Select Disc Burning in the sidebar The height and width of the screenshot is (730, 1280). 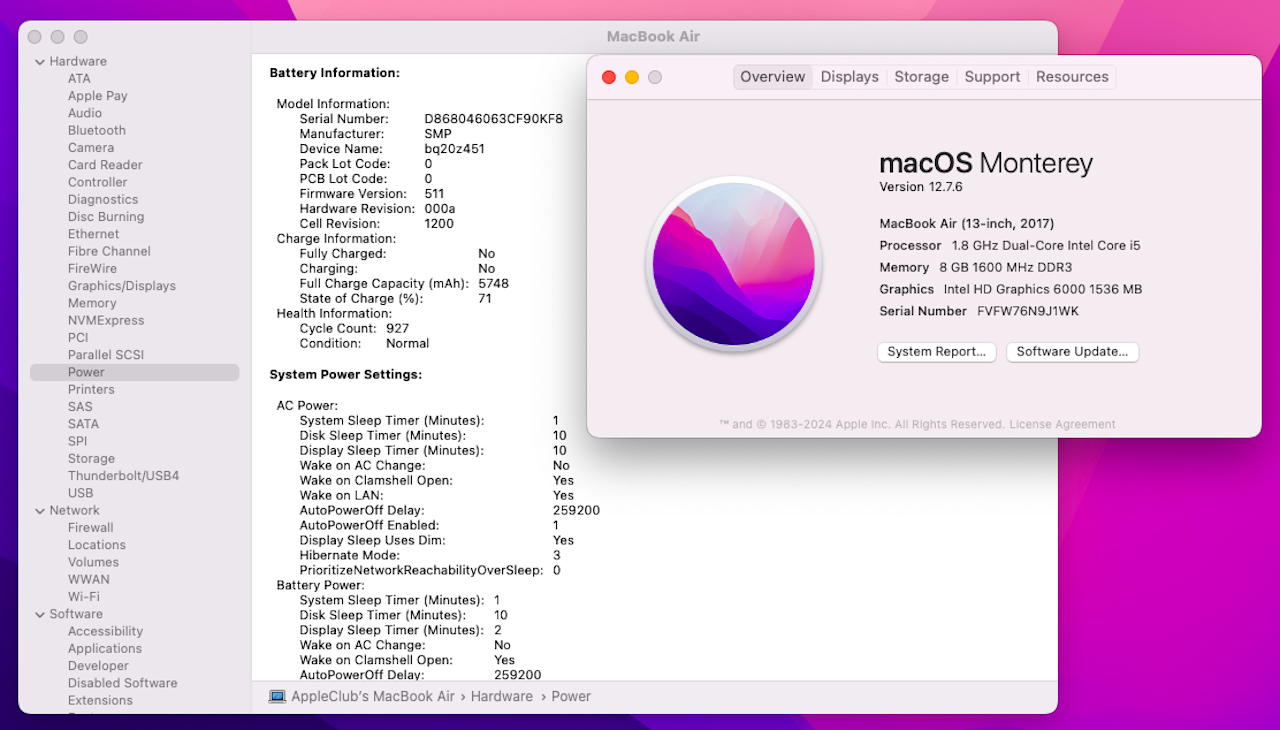tap(106, 217)
